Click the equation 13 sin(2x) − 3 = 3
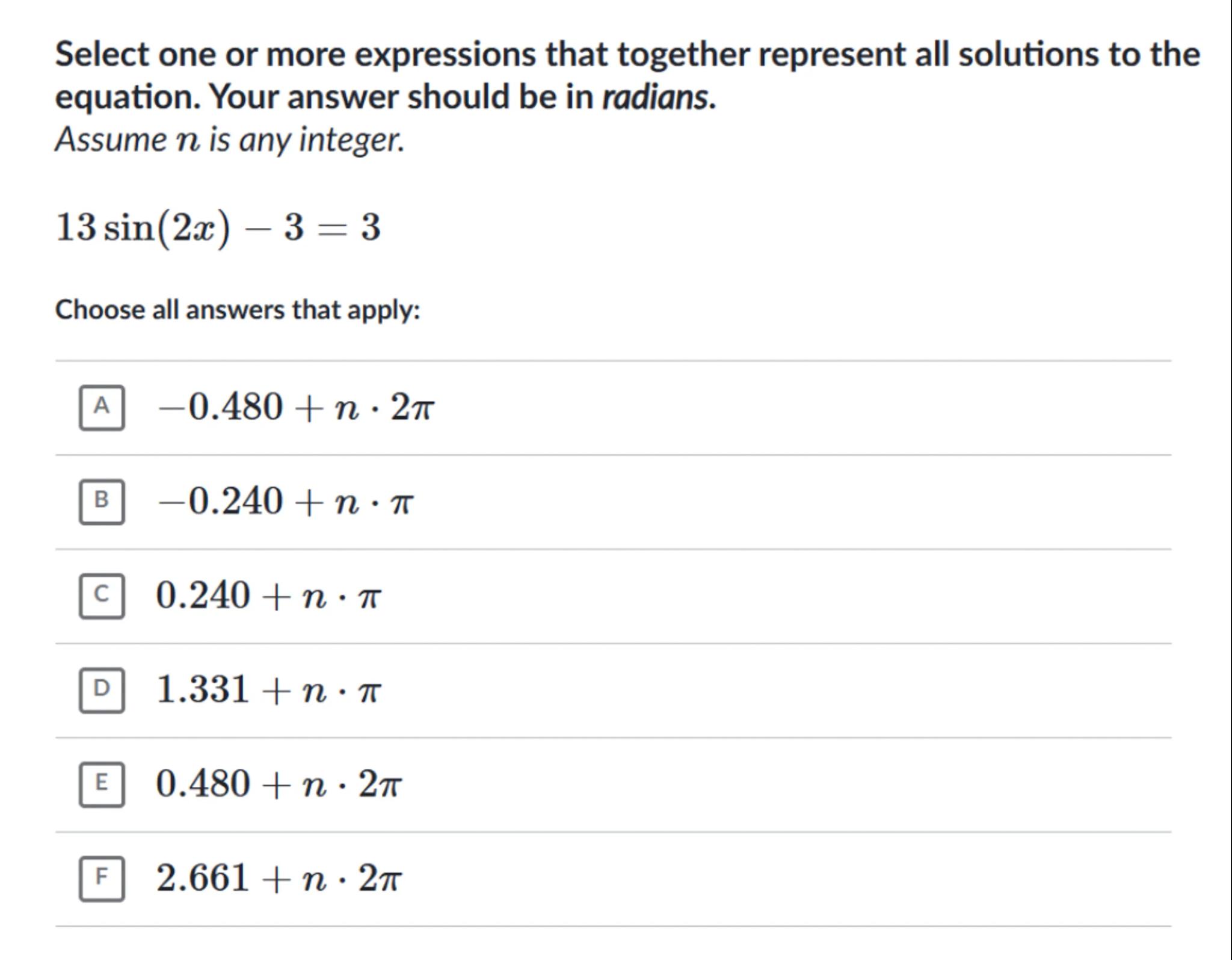Screen dimensions: 1232x960 218,228
